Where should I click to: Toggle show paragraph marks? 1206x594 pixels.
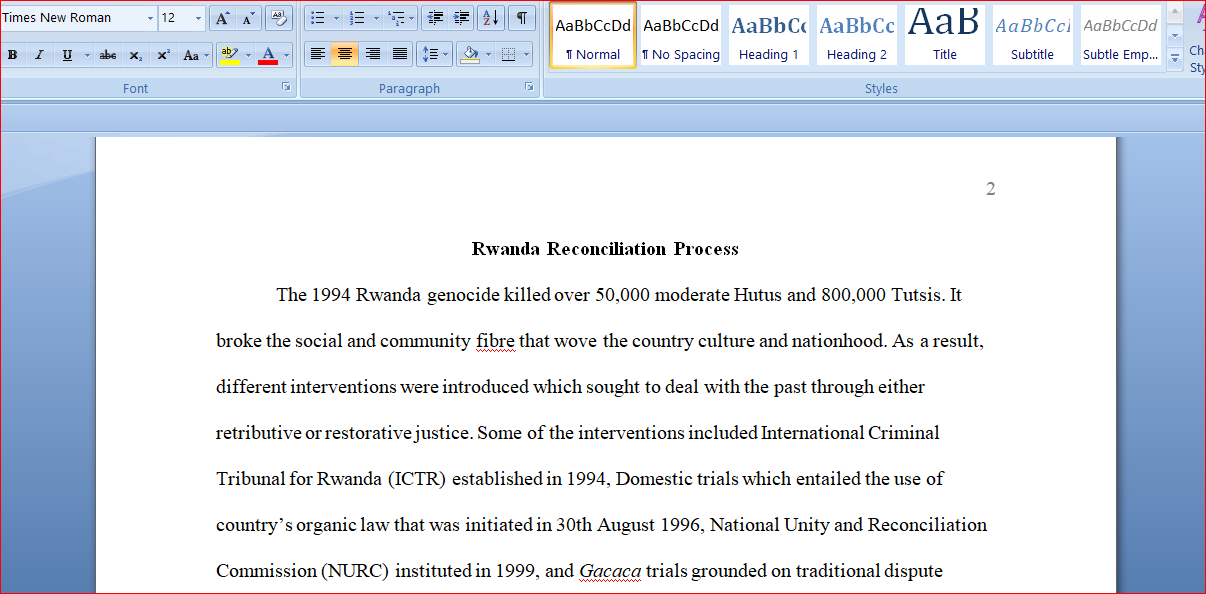[521, 18]
